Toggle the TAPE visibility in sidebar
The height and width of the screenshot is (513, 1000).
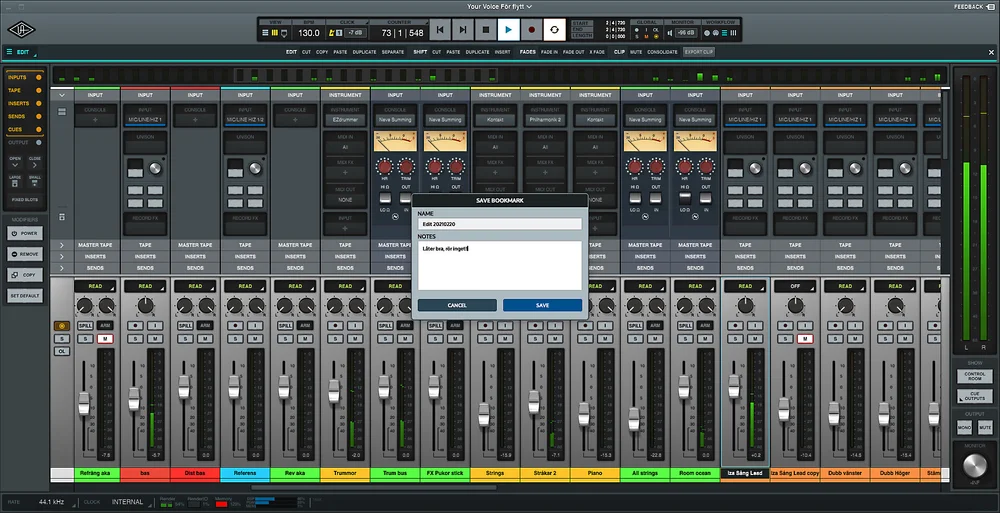coord(38,91)
